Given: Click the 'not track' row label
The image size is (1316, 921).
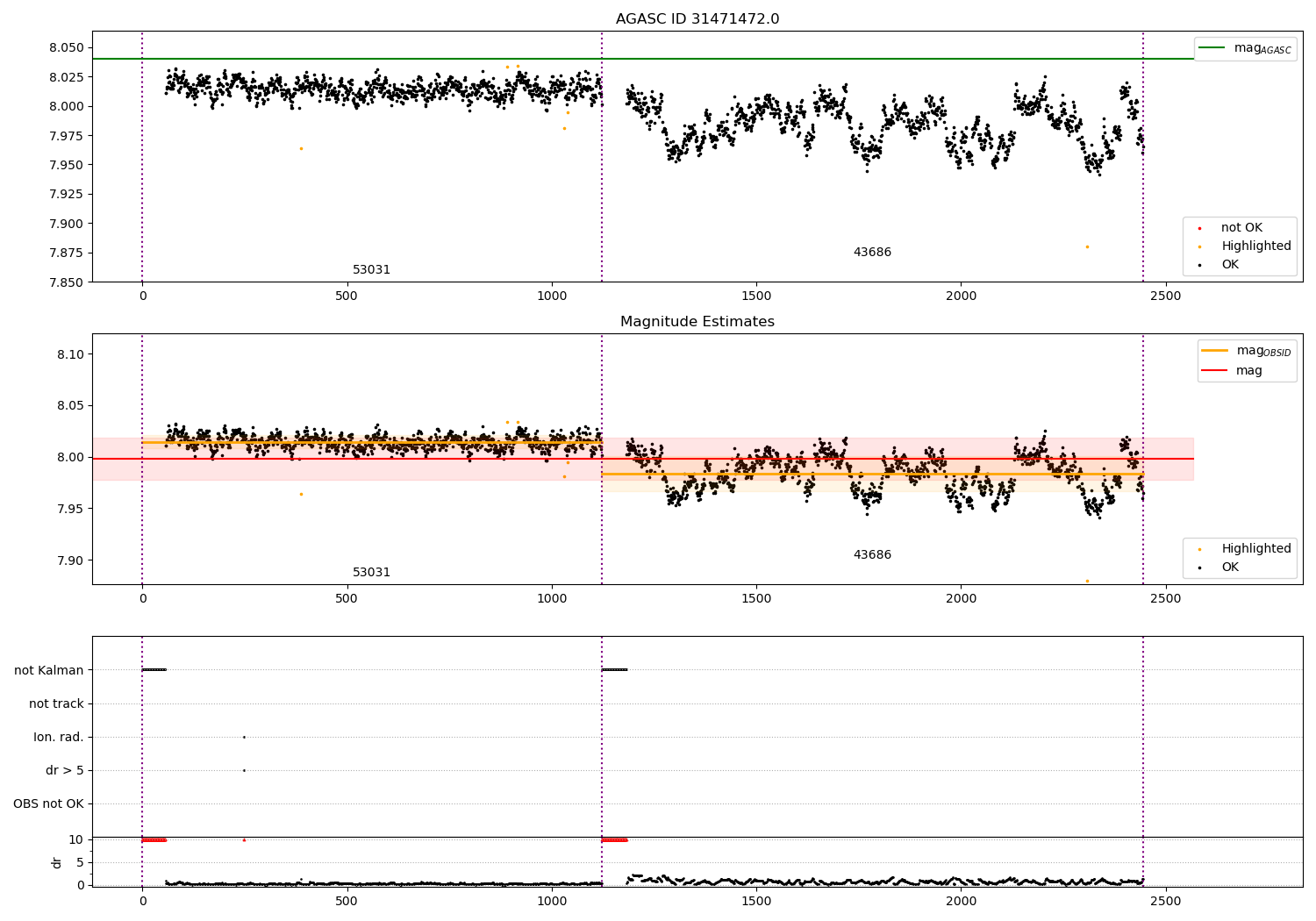Looking at the screenshot, I should coord(56,703).
